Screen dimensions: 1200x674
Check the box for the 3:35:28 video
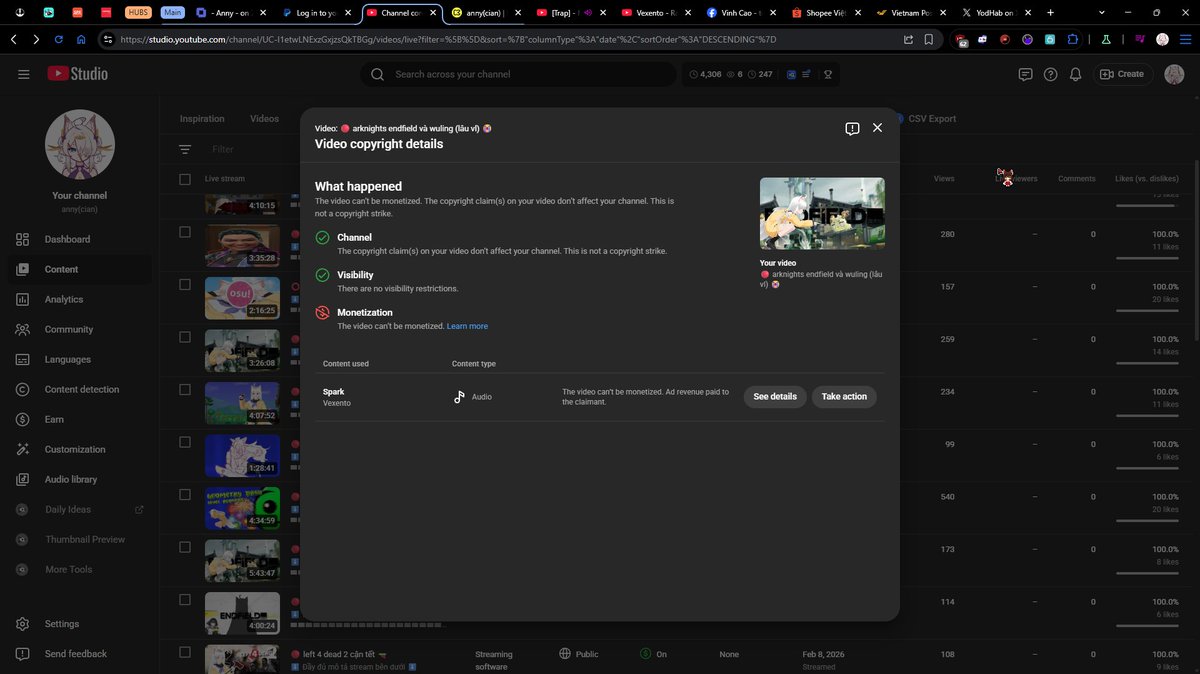[185, 232]
